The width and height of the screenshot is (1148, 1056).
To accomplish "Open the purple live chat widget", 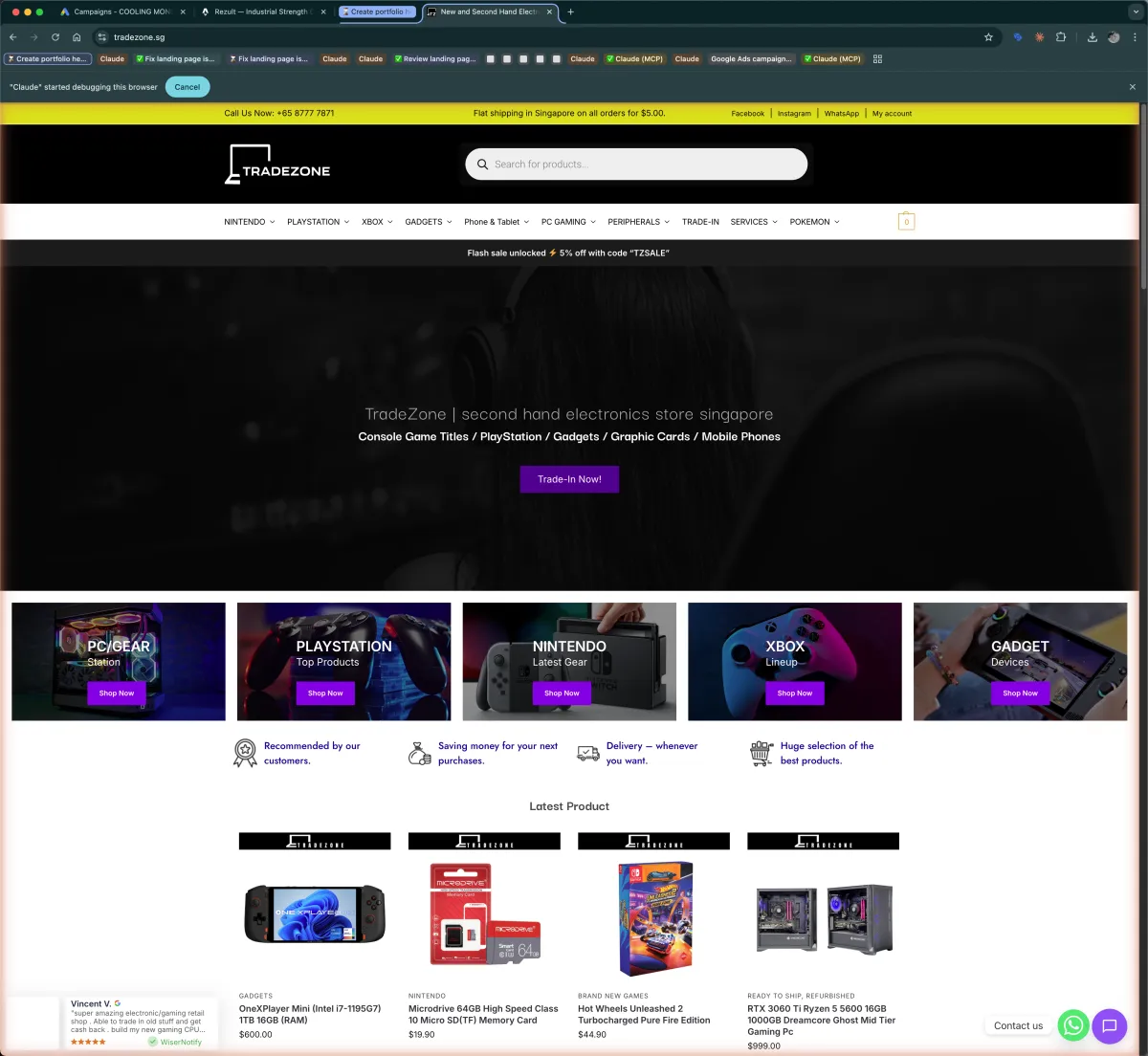I will (x=1110, y=1025).
